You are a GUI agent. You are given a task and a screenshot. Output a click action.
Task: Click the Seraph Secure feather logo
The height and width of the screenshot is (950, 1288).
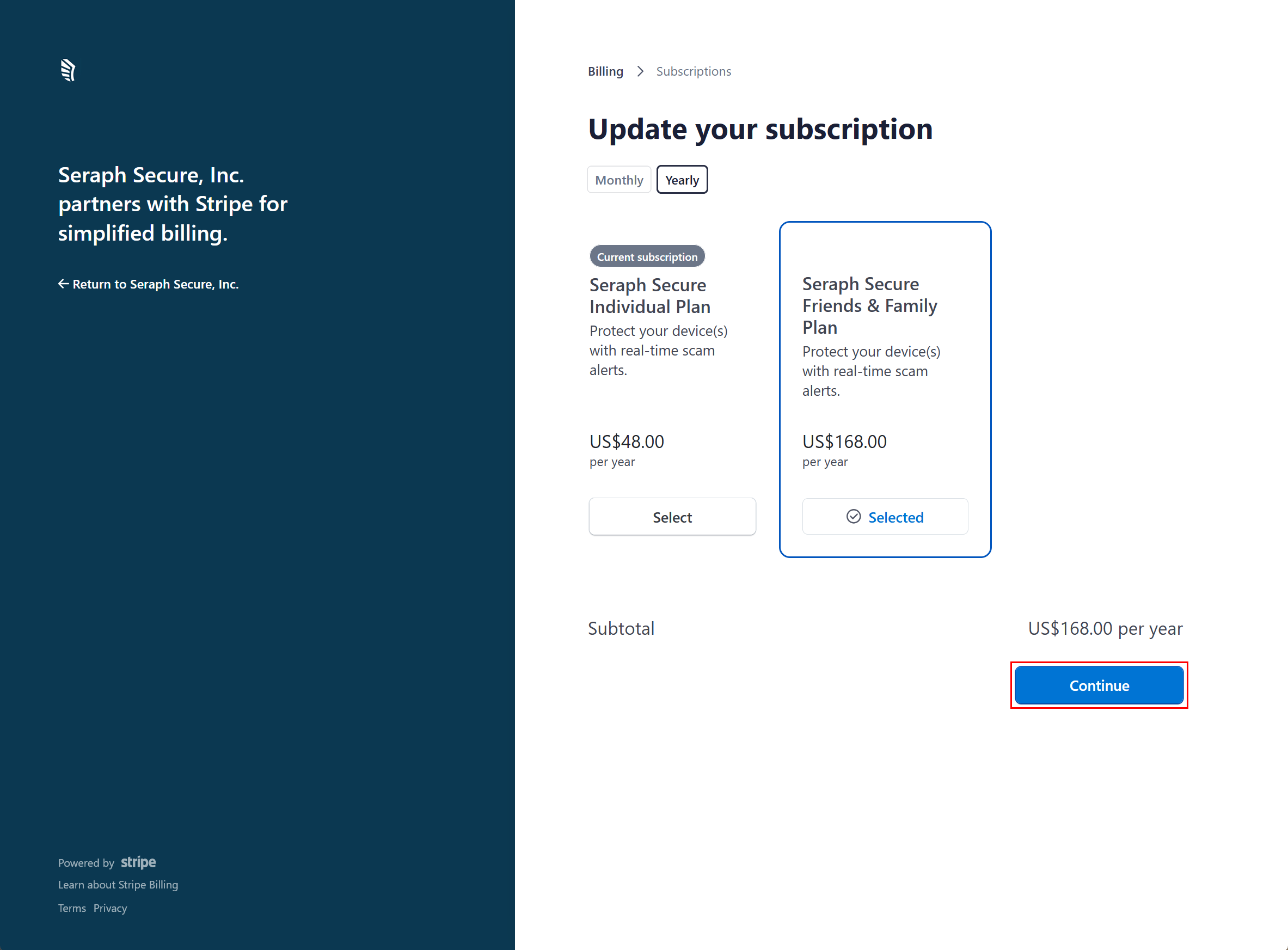[x=68, y=70]
